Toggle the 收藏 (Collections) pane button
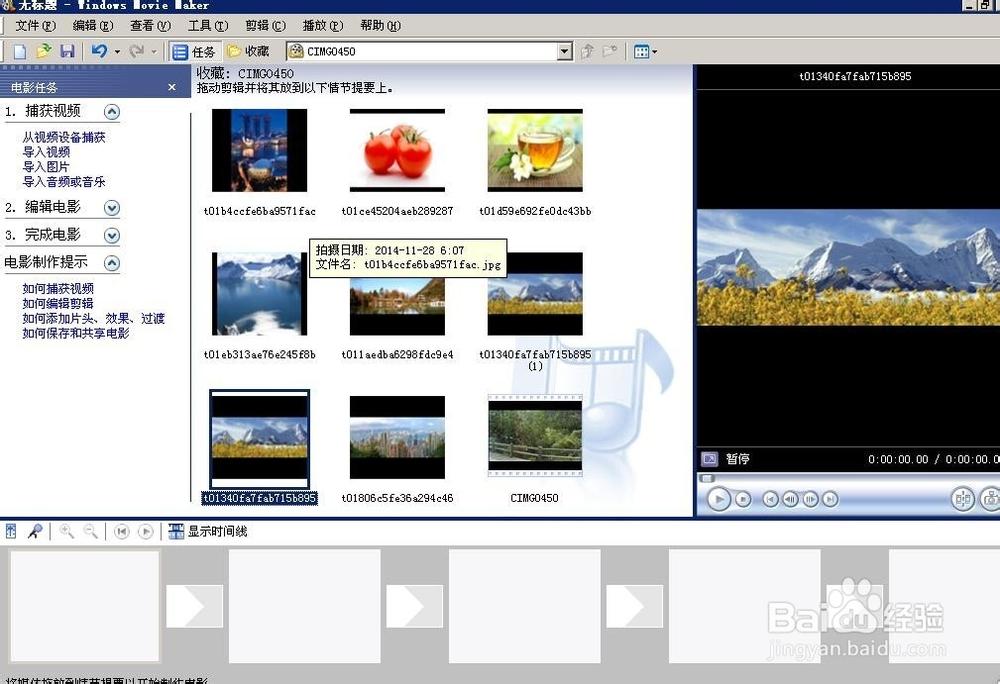Image resolution: width=1000 pixels, height=684 pixels. 250,50
